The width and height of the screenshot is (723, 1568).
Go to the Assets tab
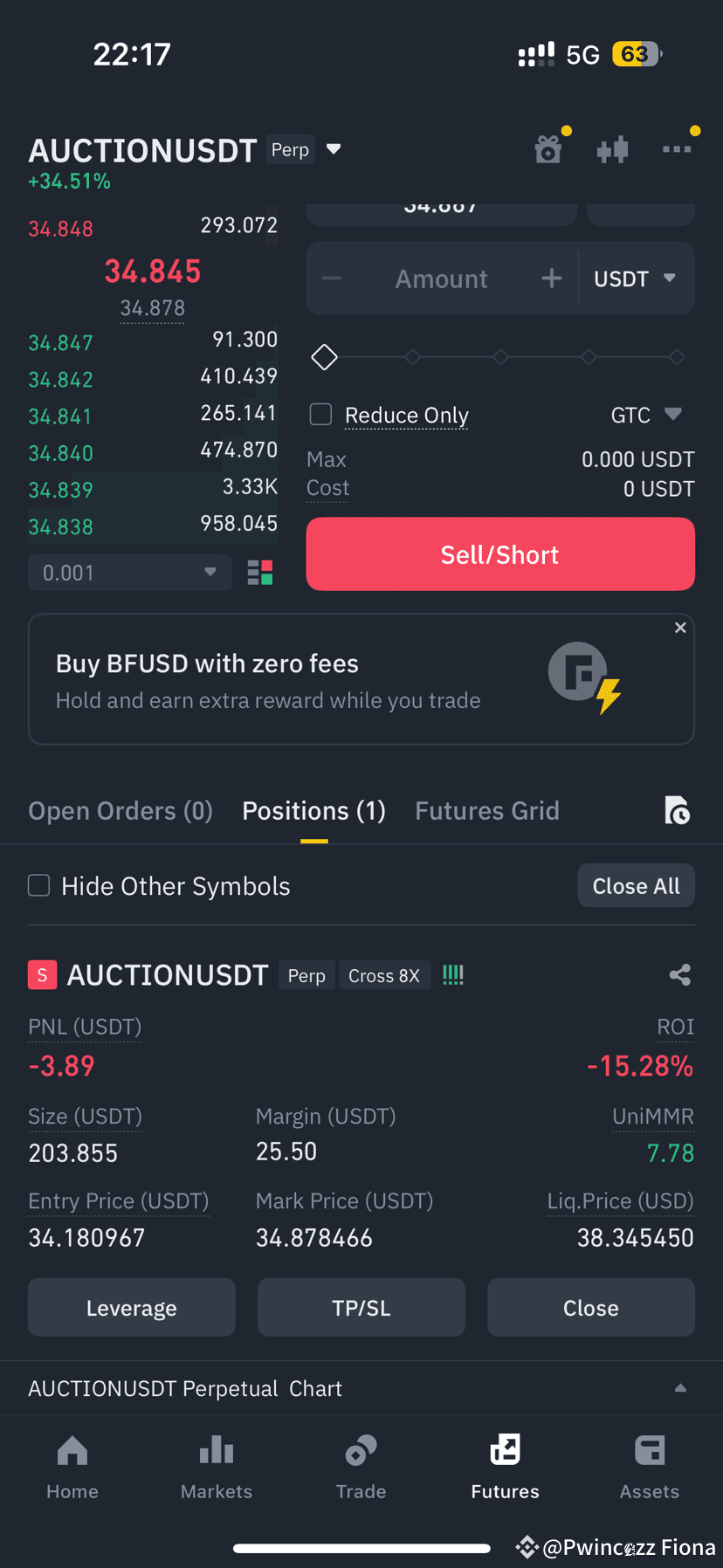pos(650,1467)
